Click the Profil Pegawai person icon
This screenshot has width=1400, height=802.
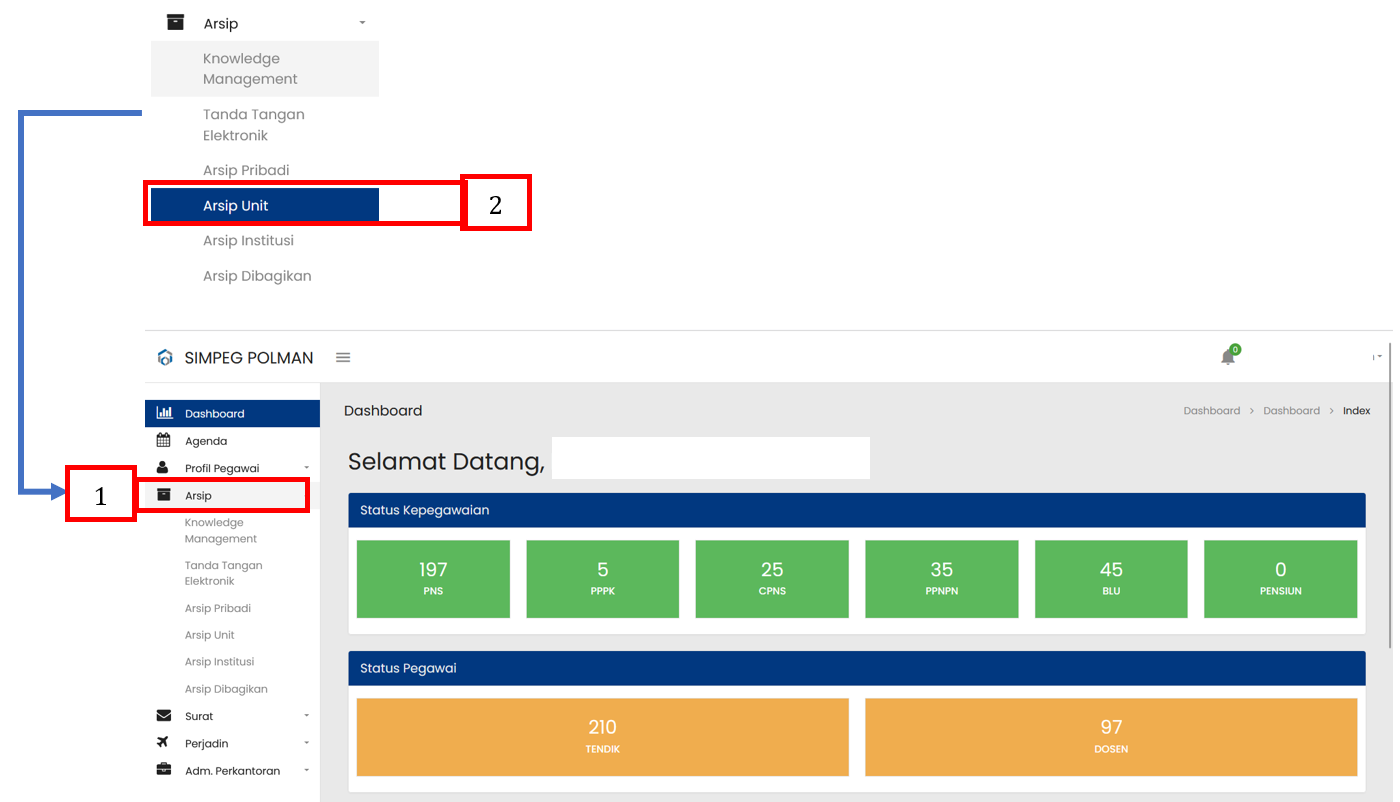coord(164,468)
